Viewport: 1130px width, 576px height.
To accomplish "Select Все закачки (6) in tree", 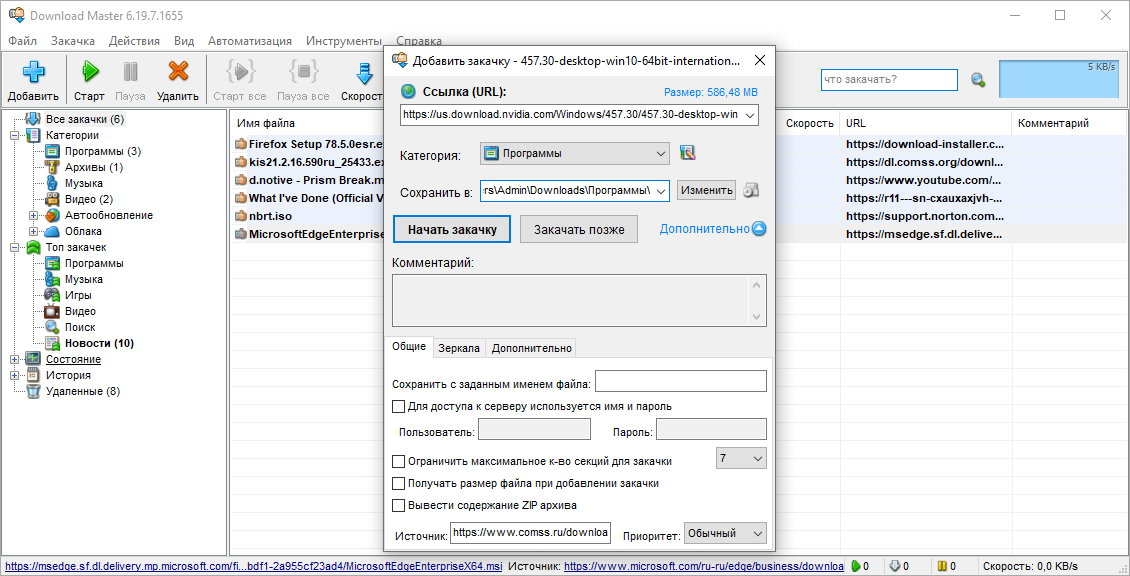I will tap(85, 119).
